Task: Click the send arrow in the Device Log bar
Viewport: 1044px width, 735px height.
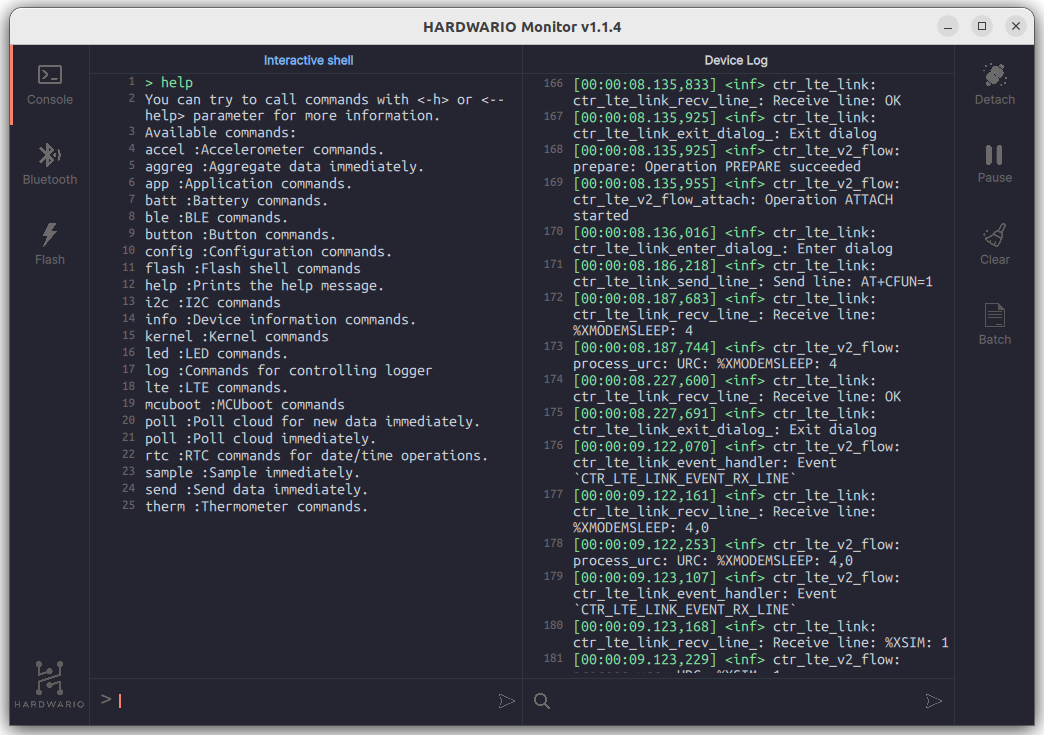Action: (933, 701)
